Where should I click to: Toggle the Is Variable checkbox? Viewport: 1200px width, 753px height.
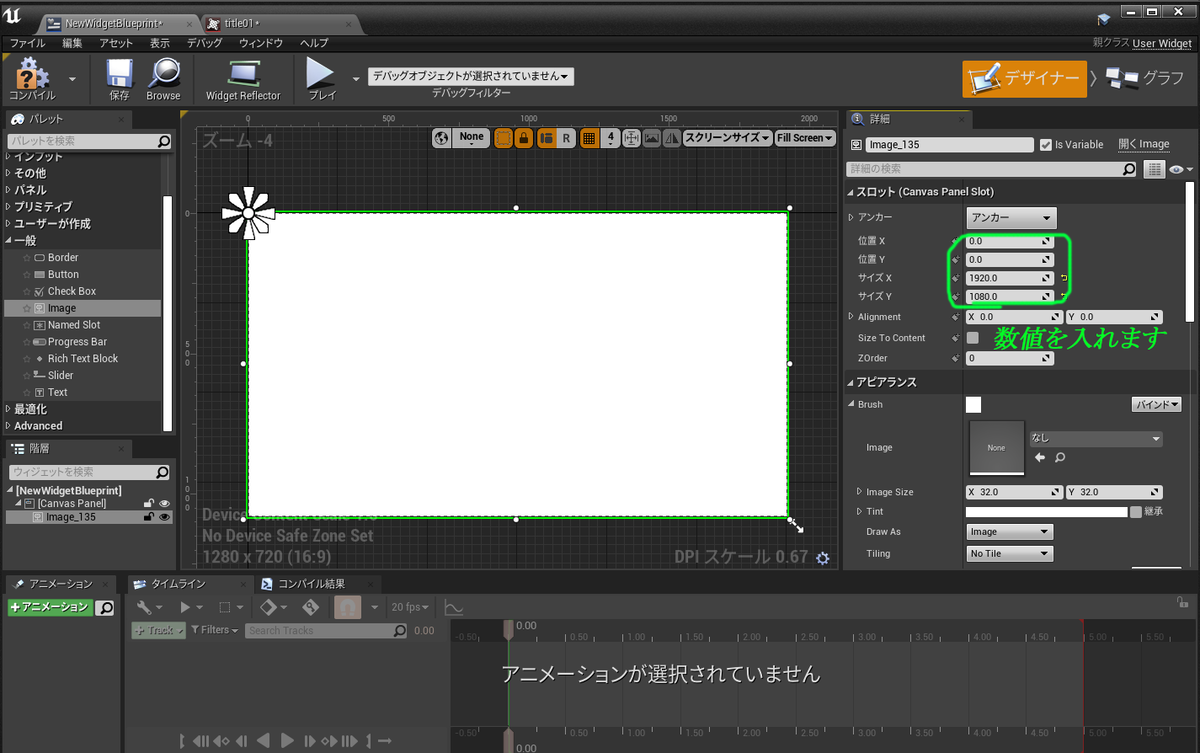coord(1046,144)
